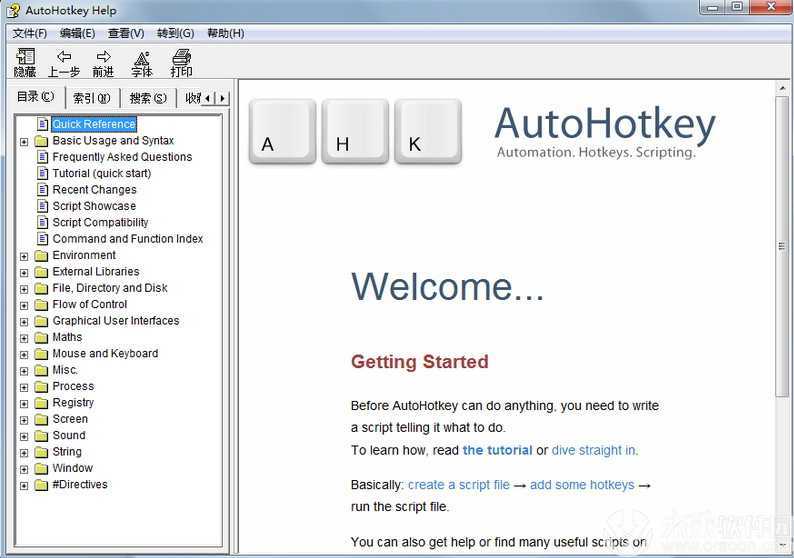The image size is (794, 558).
Task: Open the 'add some hotkeys' link
Action: (x=582, y=485)
